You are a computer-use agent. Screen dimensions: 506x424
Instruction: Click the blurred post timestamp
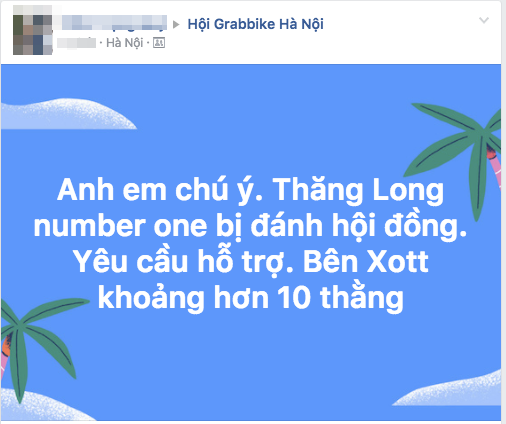click(76, 43)
